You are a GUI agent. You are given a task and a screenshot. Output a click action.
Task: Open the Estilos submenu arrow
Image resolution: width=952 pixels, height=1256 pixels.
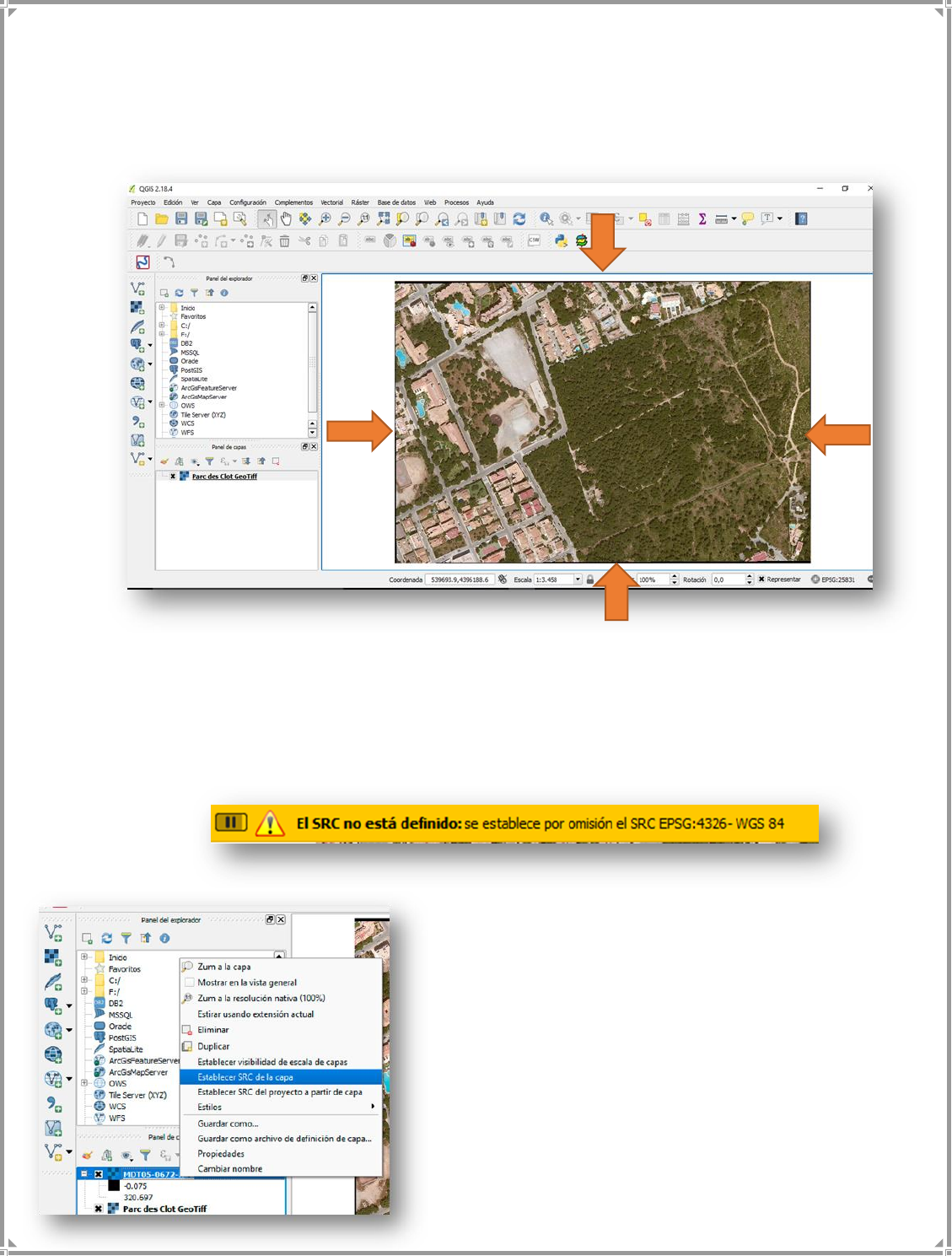coord(373,1107)
